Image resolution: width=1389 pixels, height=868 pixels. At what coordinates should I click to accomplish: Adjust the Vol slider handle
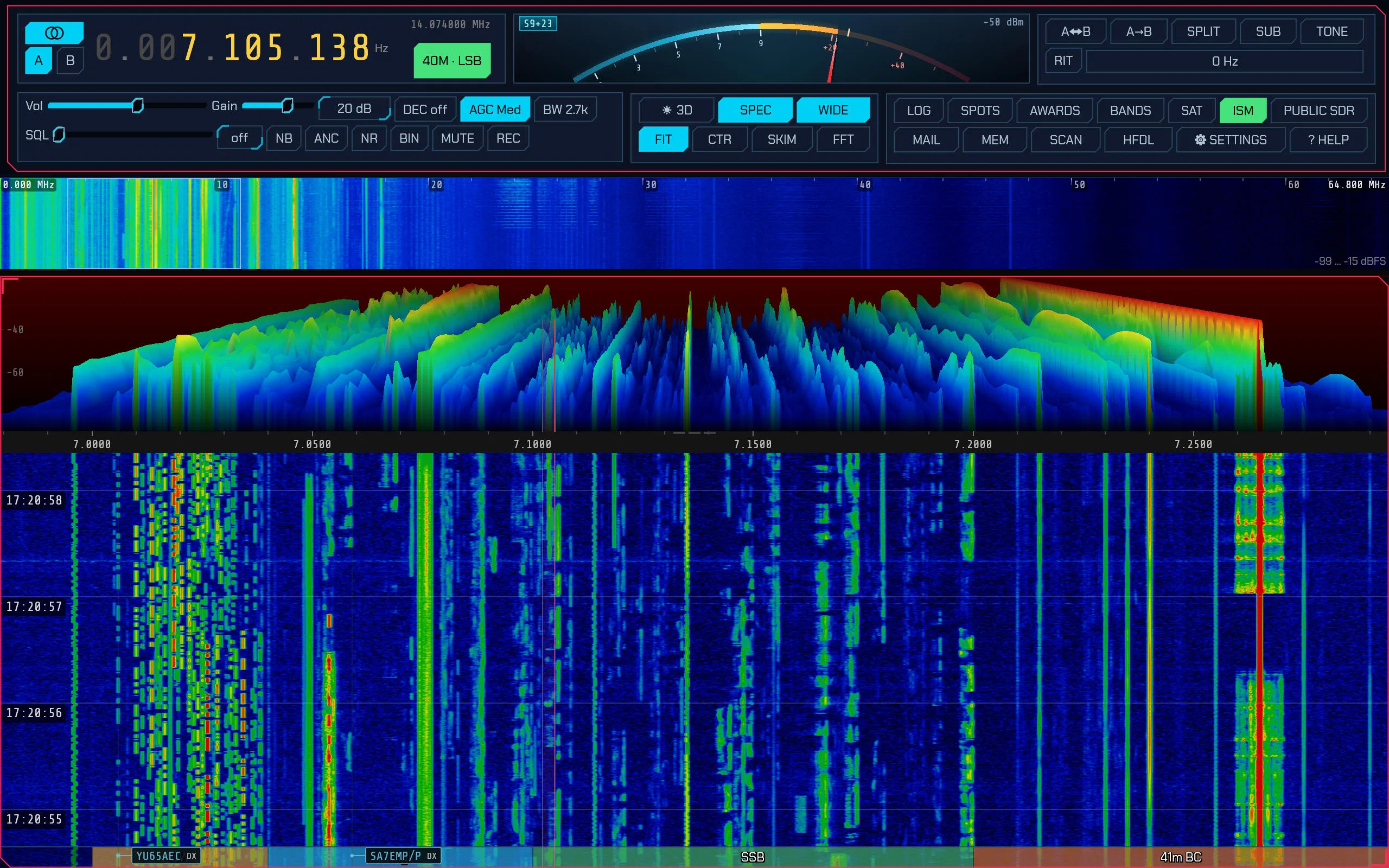pos(138,106)
